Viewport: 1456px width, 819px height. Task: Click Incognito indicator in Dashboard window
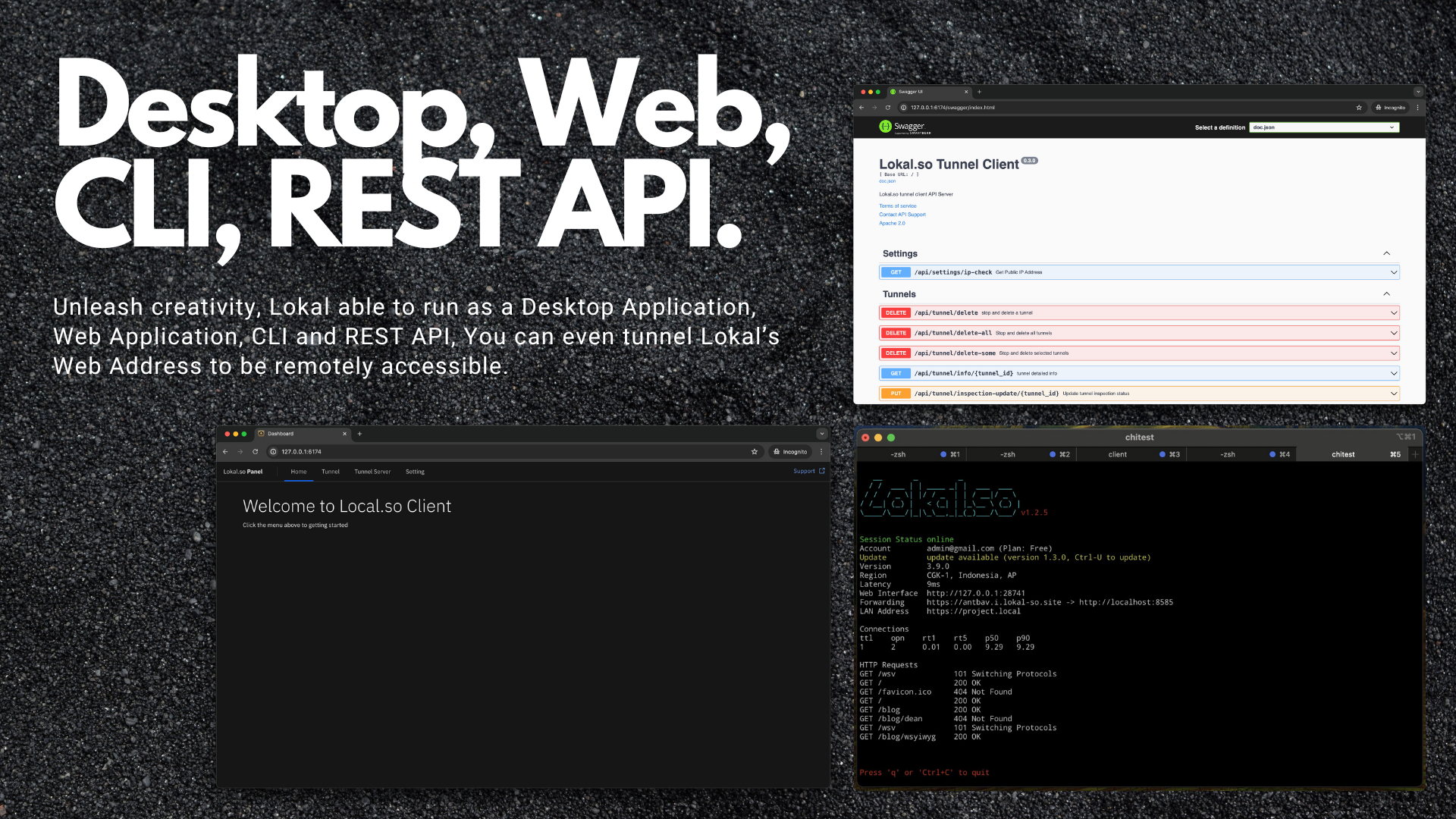[790, 452]
